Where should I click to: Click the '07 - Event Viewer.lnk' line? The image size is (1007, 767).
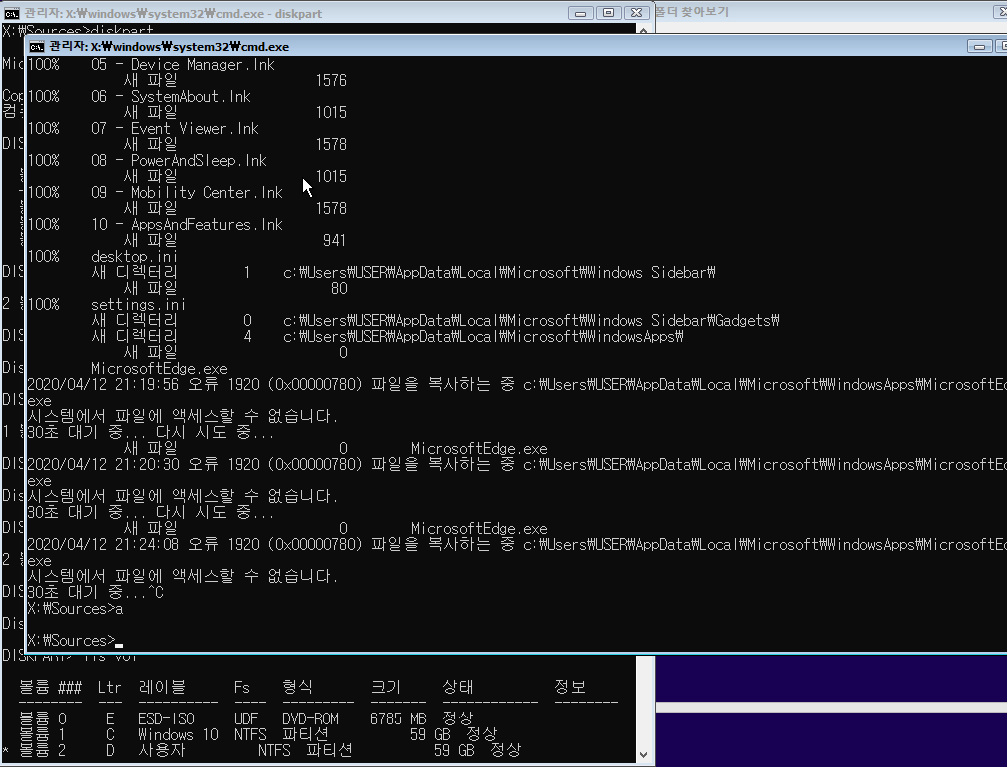coord(143,128)
